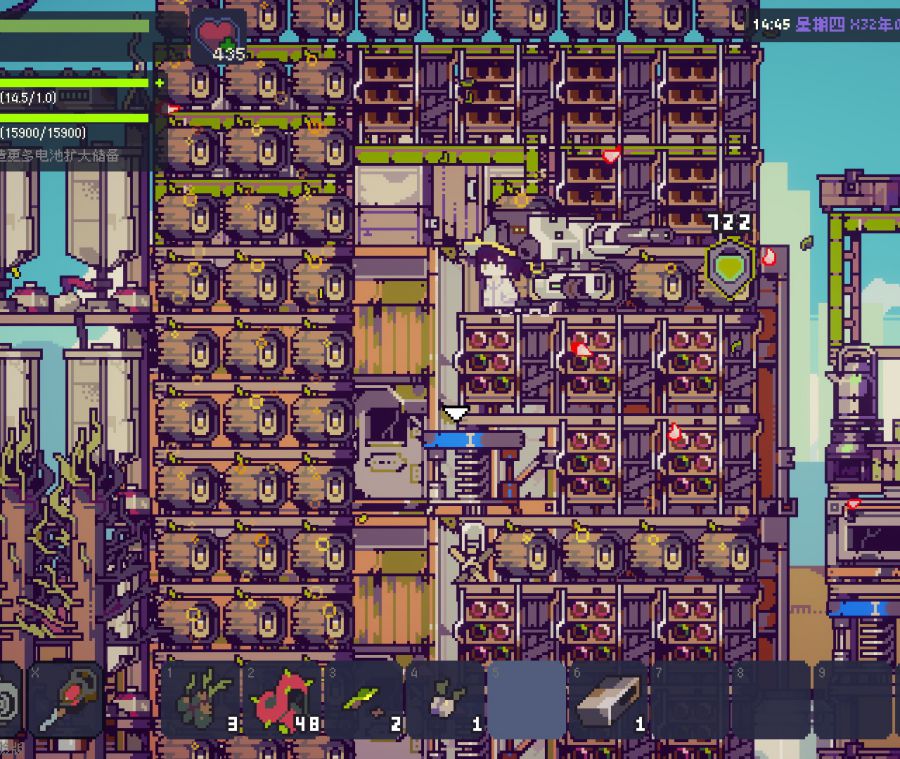Click the 14:45 clock display
The width and height of the screenshot is (900, 759).
[x=771, y=24]
